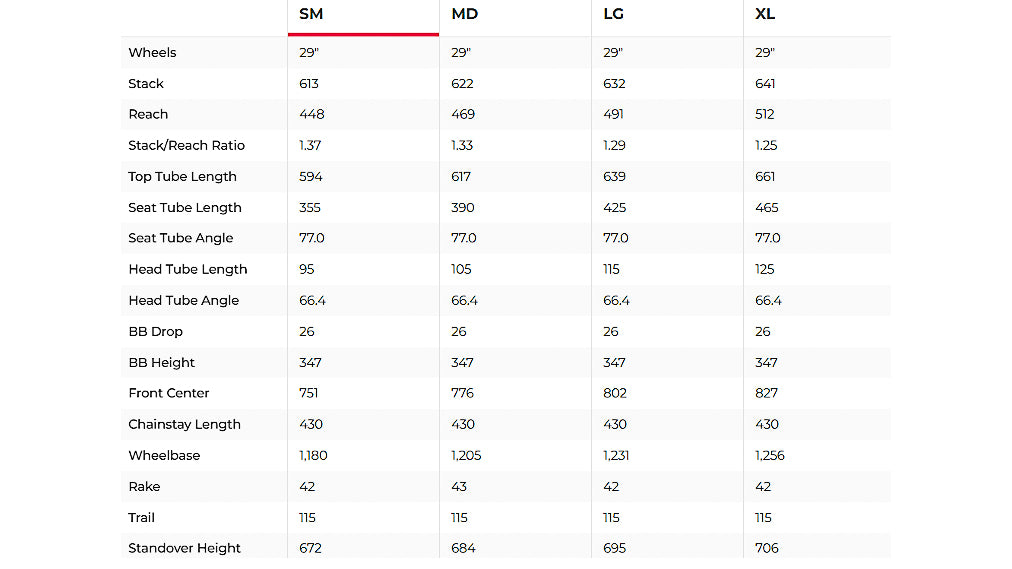Select the LG size tab
This screenshot has width=1012, height=569.
click(615, 15)
